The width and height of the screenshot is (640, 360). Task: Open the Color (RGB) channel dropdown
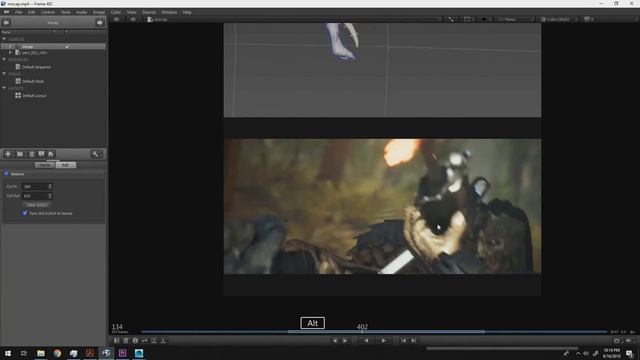click(x=558, y=19)
